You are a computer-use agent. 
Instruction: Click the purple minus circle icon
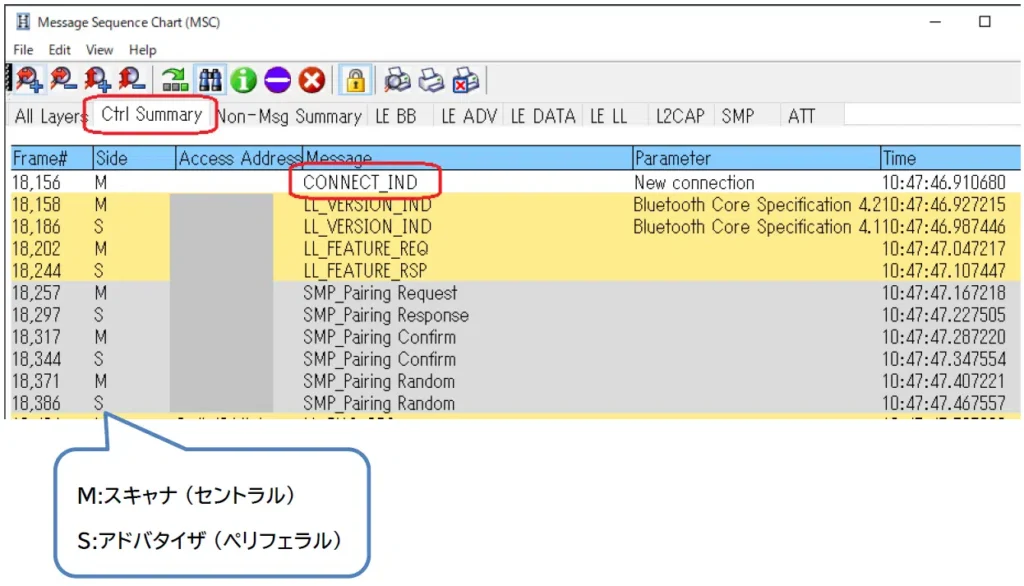pos(278,80)
